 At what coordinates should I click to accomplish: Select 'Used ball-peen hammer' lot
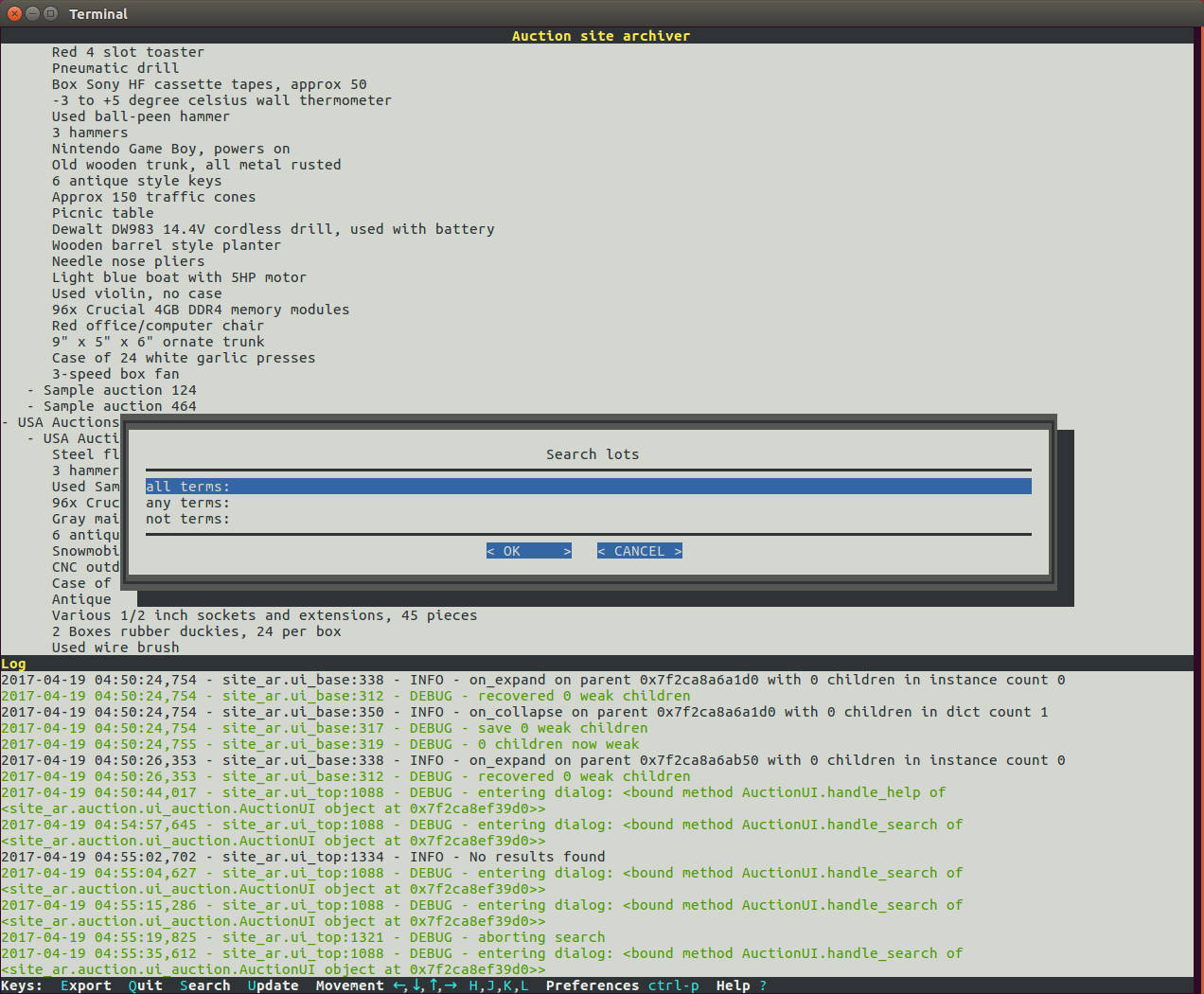[x=141, y=116]
